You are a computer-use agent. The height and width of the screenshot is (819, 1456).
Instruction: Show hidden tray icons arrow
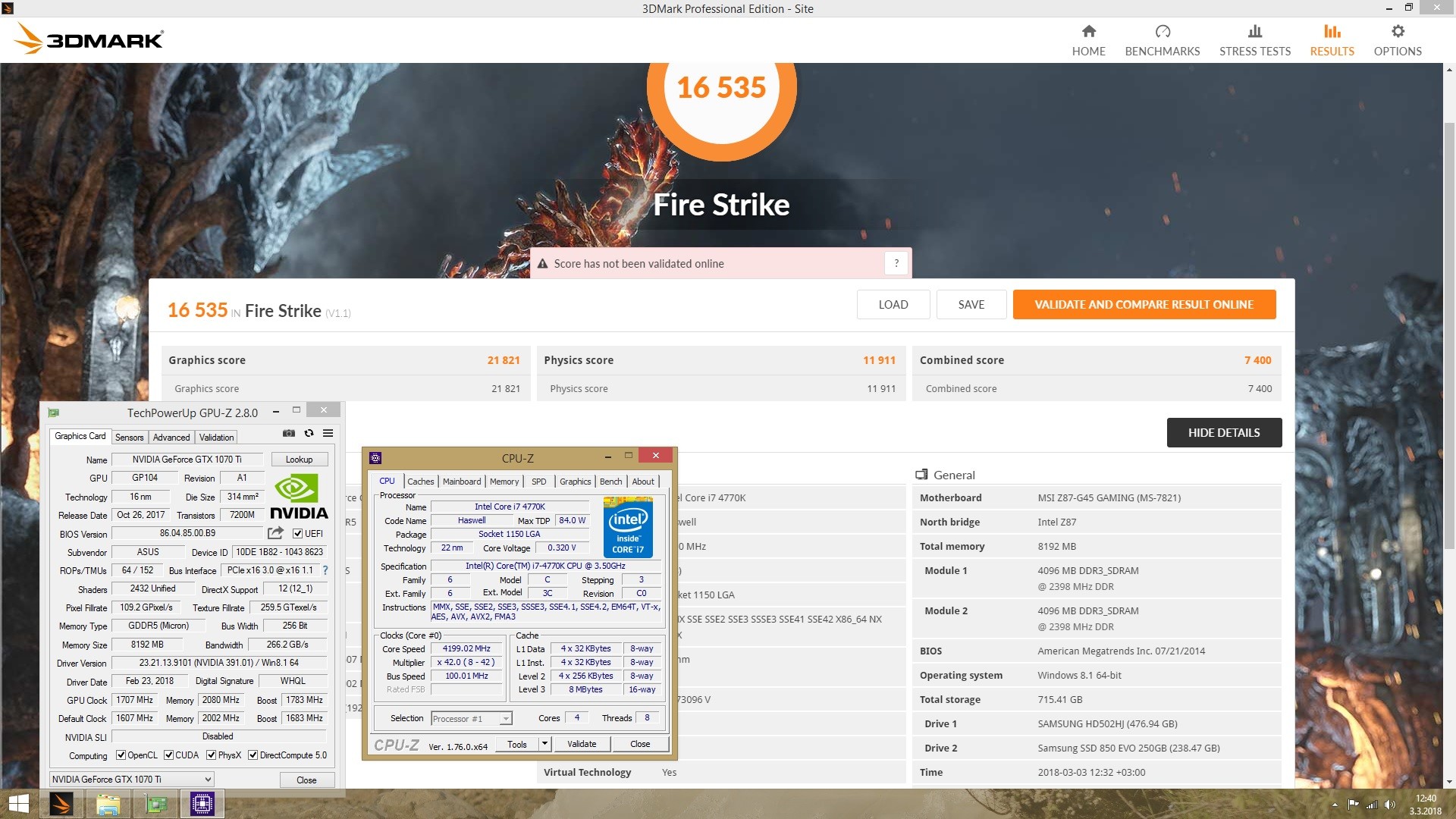pyautogui.click(x=1335, y=805)
